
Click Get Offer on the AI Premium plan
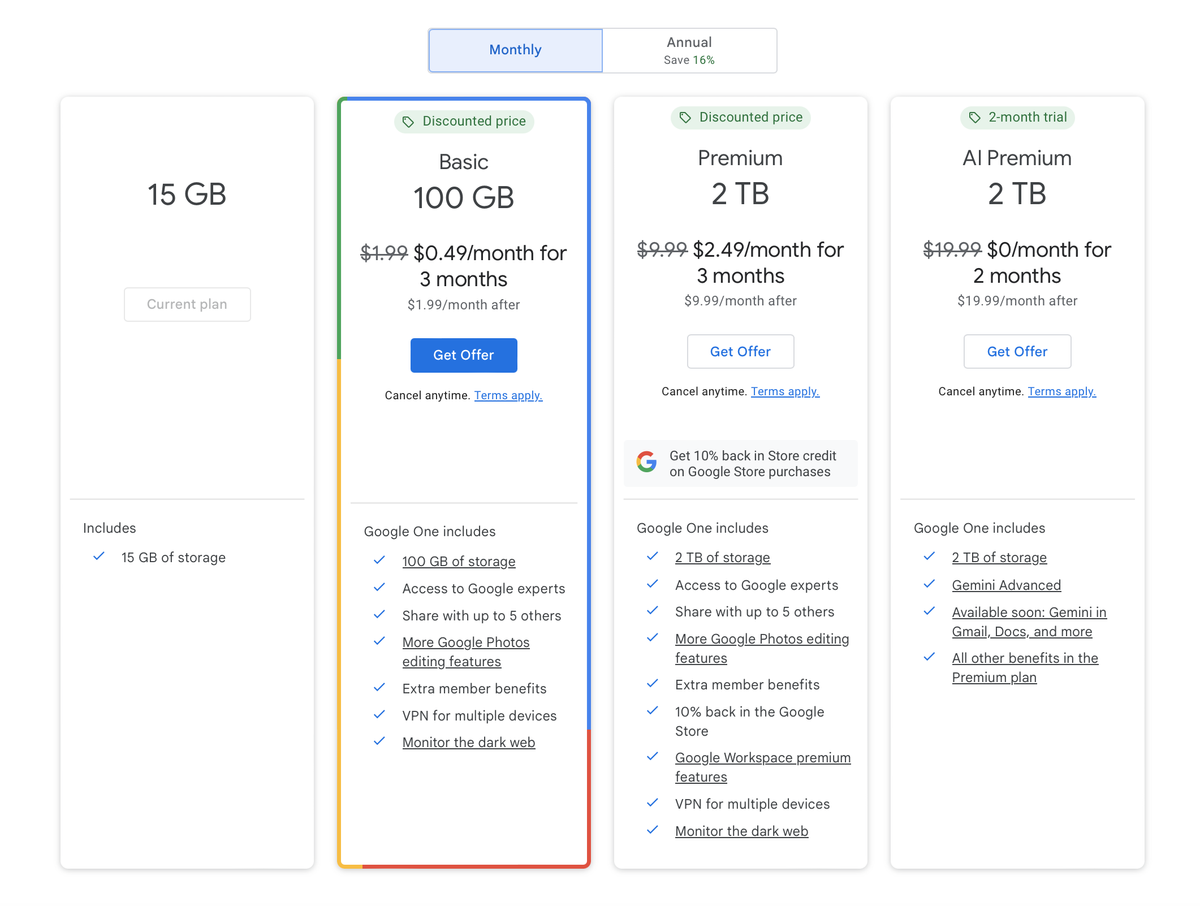pyautogui.click(x=1017, y=351)
